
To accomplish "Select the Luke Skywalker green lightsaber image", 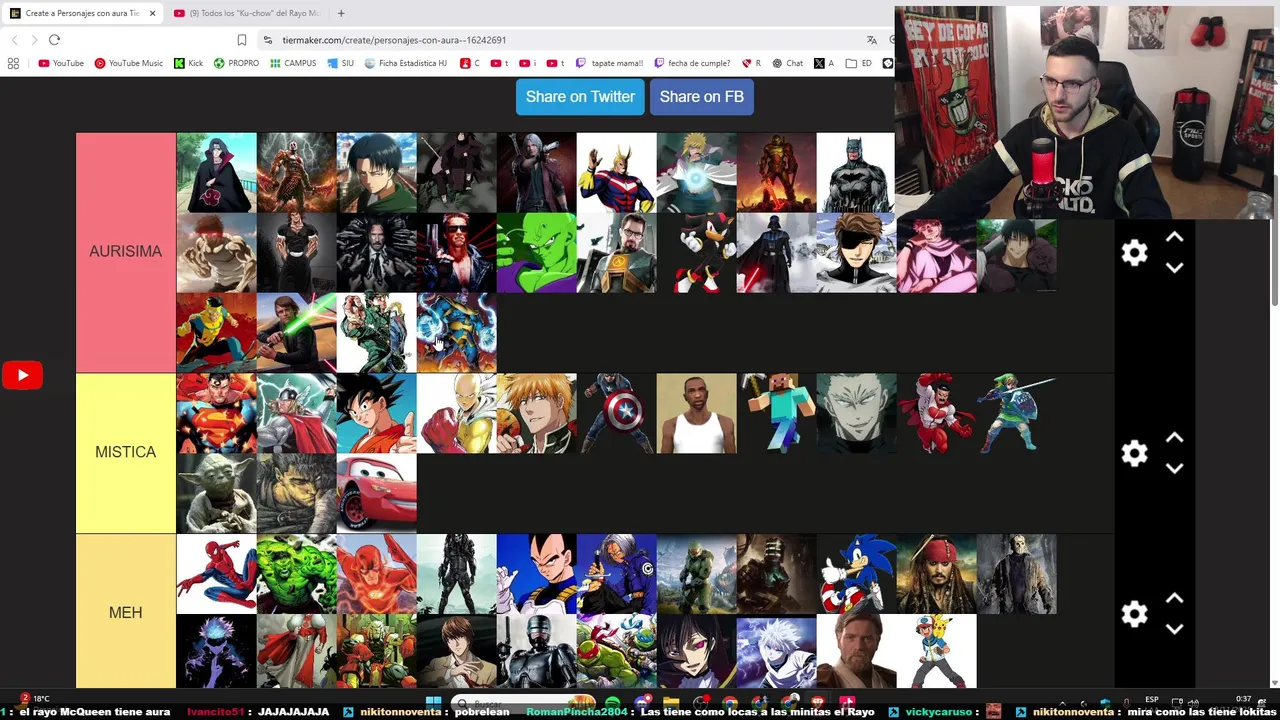I will click(296, 333).
